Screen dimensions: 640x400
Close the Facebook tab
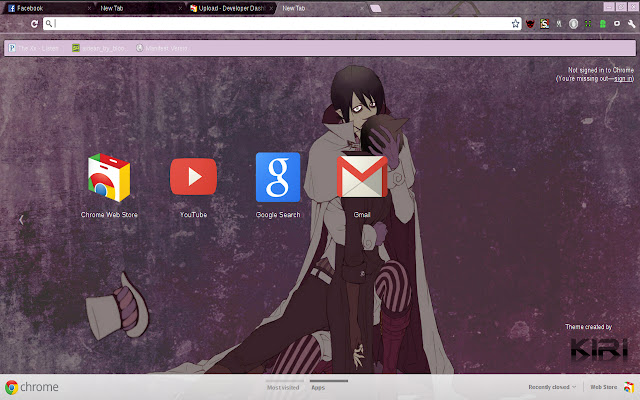(x=89, y=8)
